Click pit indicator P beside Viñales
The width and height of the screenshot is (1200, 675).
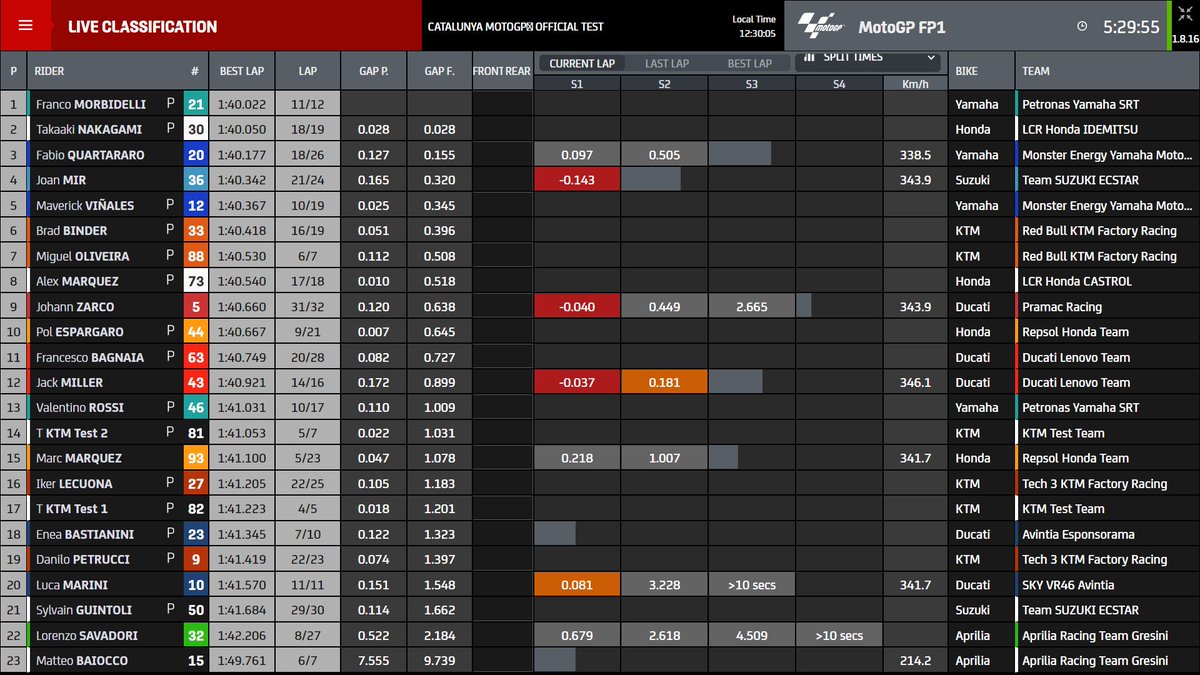[x=170, y=205]
